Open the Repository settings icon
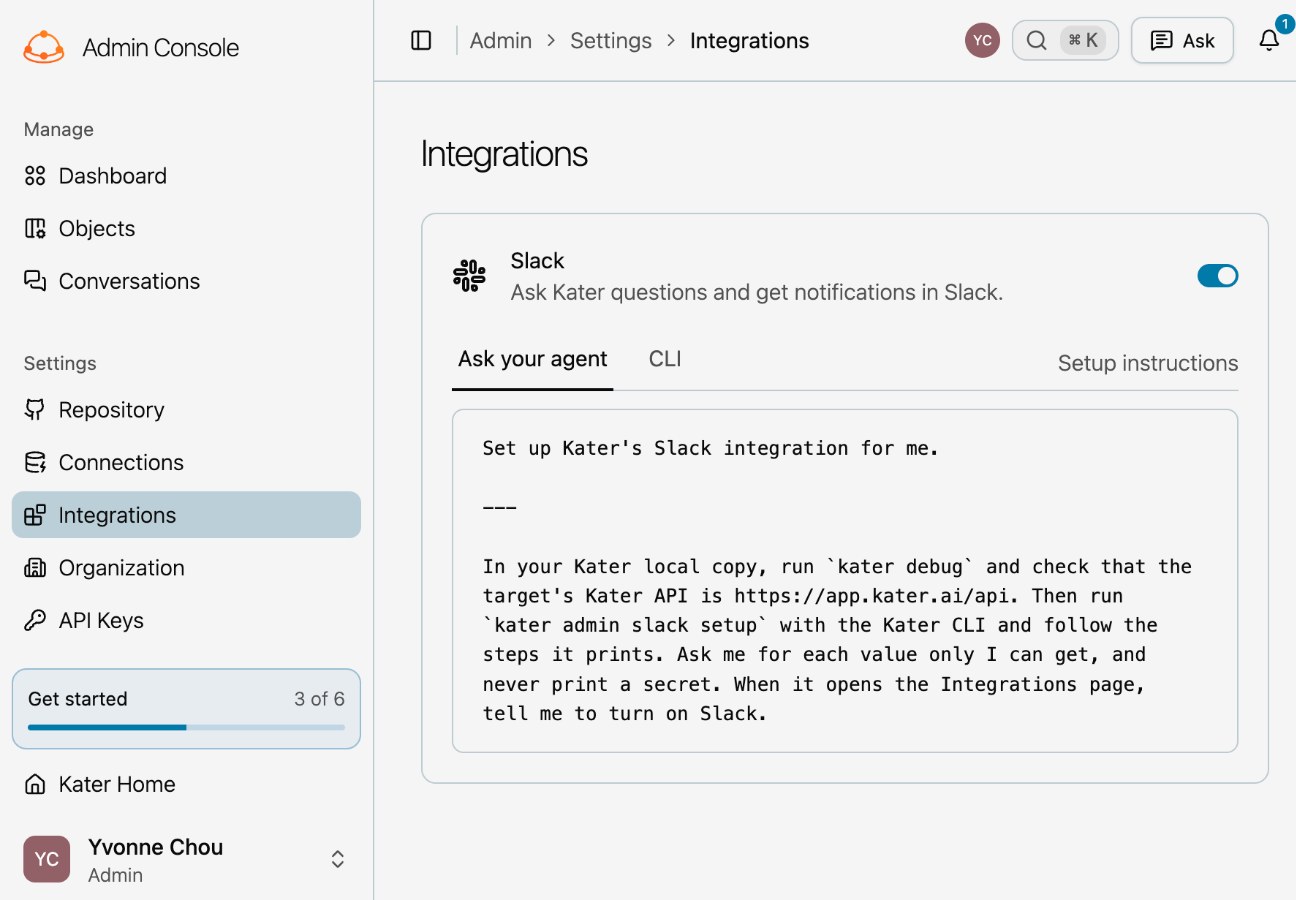This screenshot has width=1296, height=900. (x=35, y=410)
